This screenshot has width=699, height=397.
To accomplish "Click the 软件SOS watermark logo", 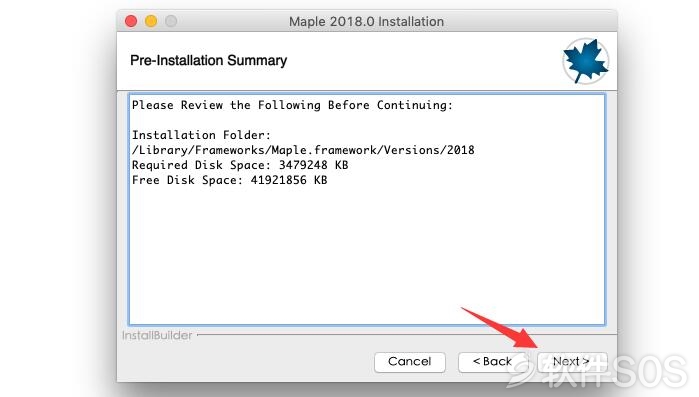I will [x=597, y=371].
